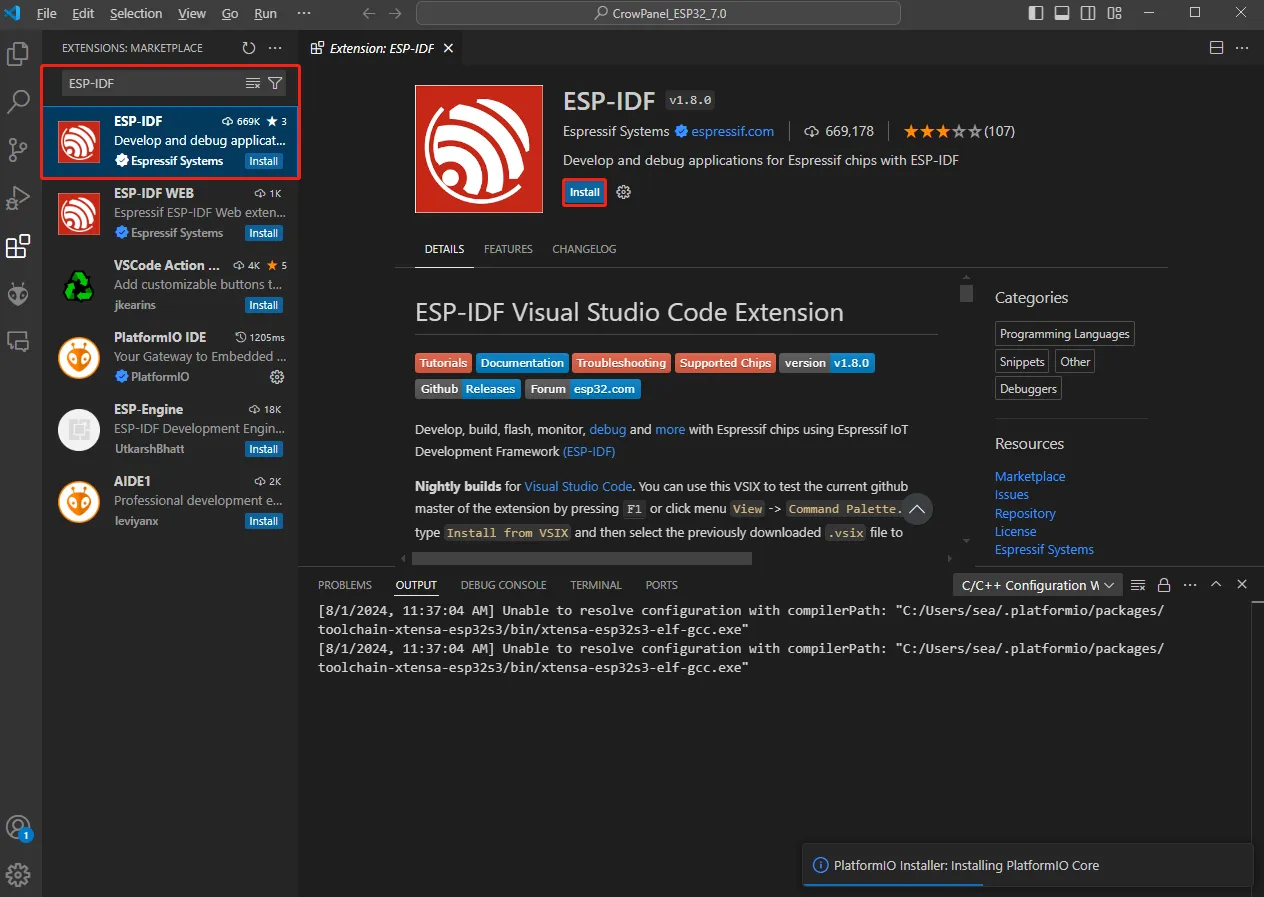
Task: Click the scroll-to-top round button
Action: pyautogui.click(x=917, y=509)
